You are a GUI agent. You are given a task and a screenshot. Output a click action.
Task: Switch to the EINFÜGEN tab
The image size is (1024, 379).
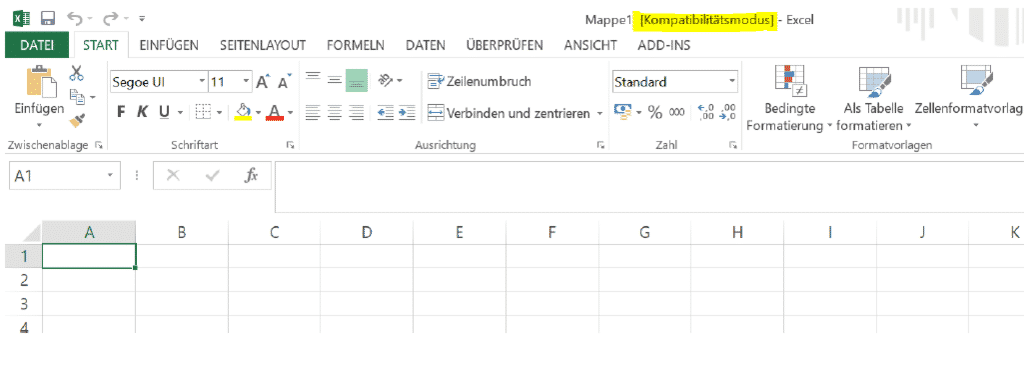[x=168, y=45]
